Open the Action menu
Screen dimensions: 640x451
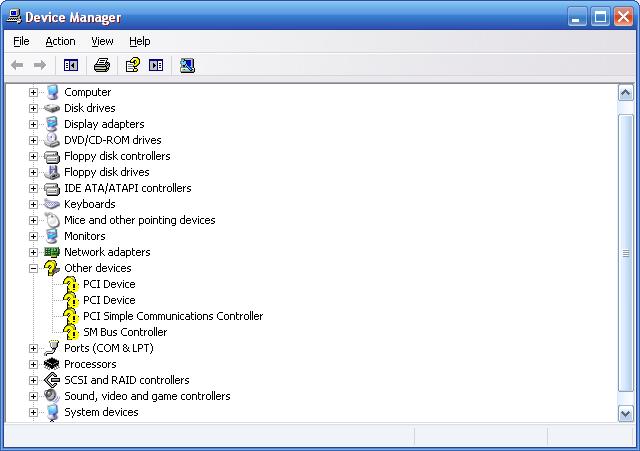point(60,41)
